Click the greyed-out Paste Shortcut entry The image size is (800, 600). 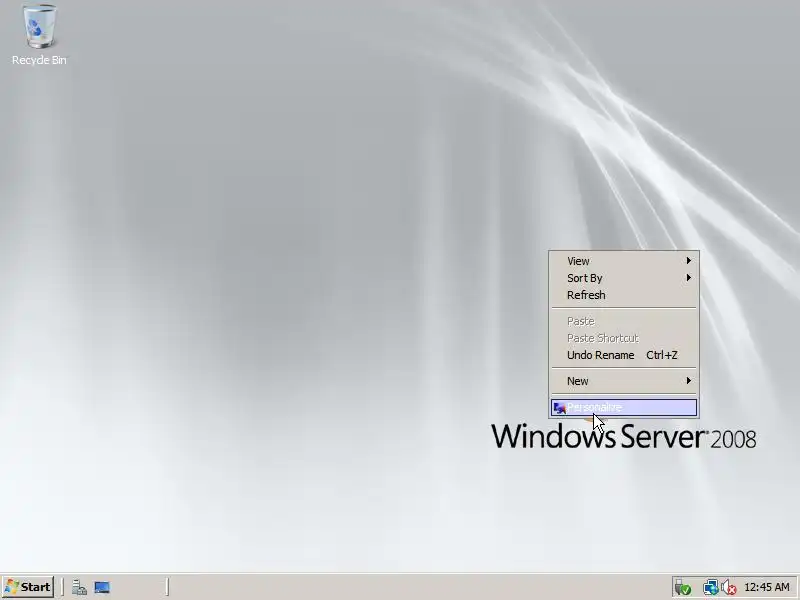click(x=623, y=338)
